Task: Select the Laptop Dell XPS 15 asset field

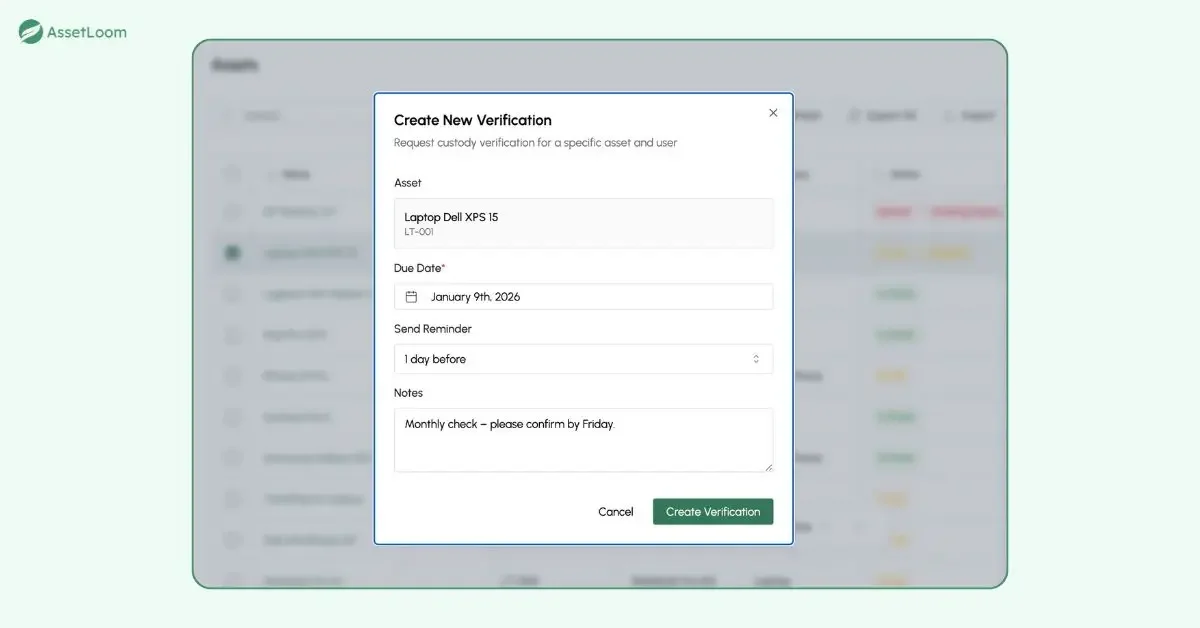Action: [583, 223]
